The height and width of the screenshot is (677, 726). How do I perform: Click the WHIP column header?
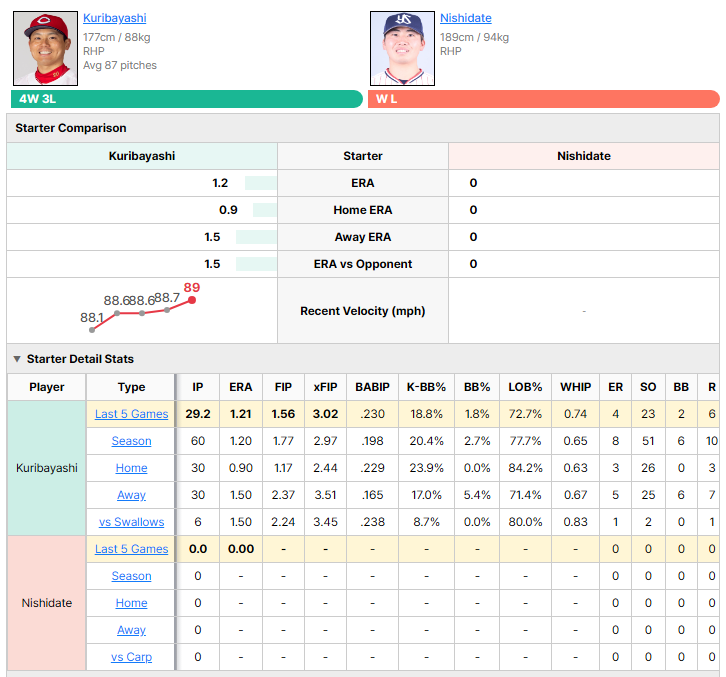576,387
